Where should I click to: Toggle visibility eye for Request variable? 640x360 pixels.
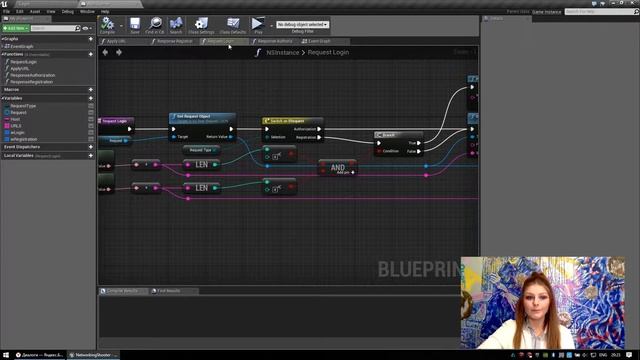click(91, 112)
